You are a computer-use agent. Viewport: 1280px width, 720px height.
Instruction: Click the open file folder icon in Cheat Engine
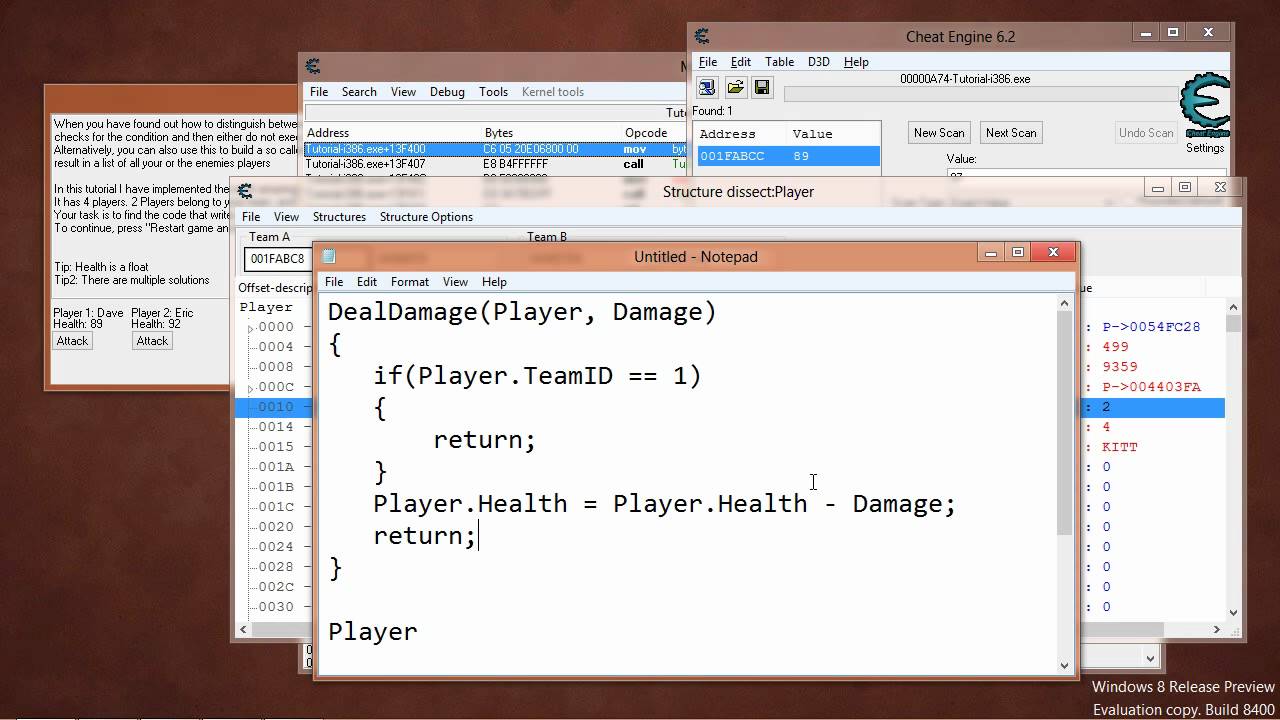click(x=735, y=87)
